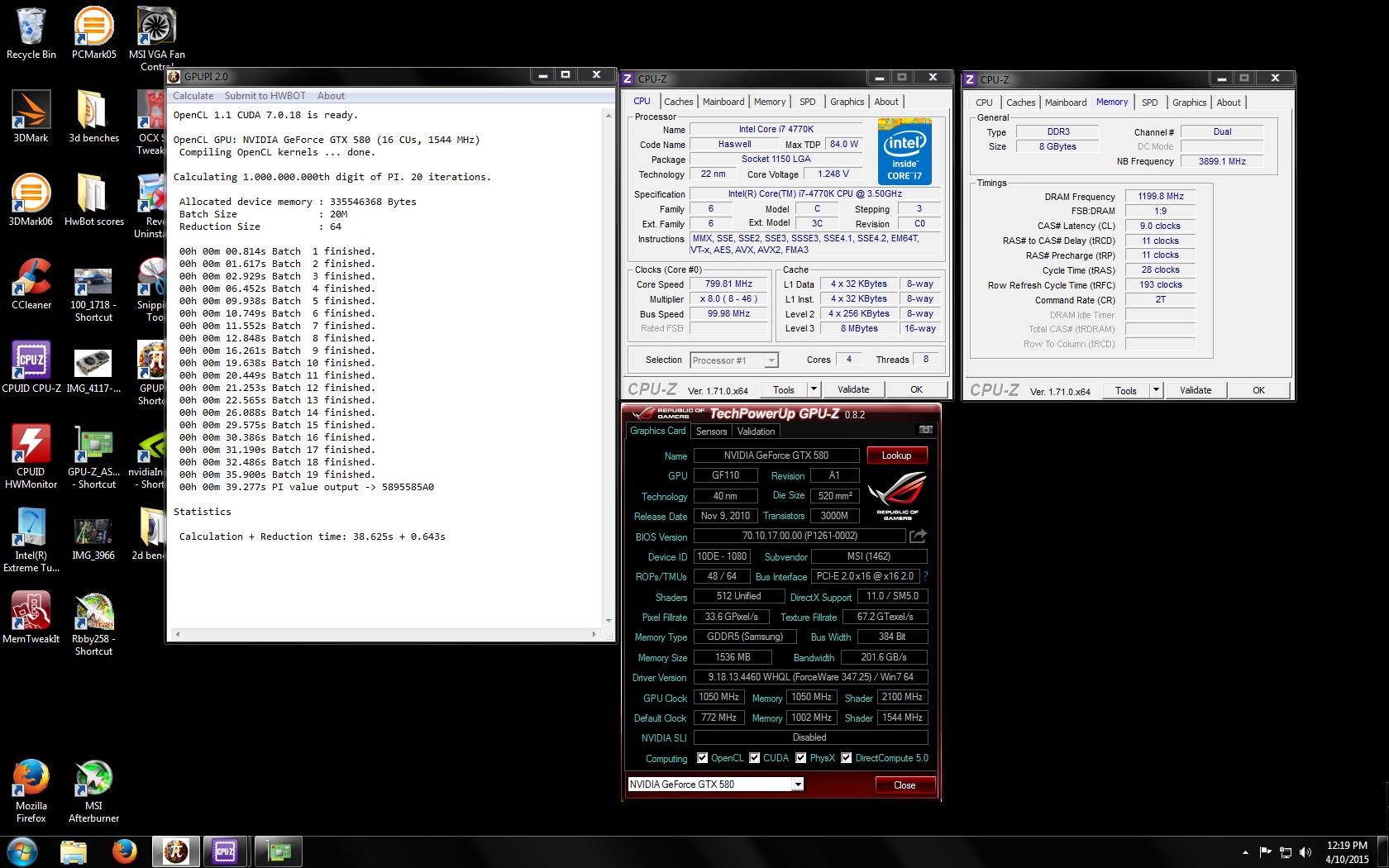Click the GPUPI horizontal scrollbar
This screenshot has height=868, width=1389.
(384, 635)
